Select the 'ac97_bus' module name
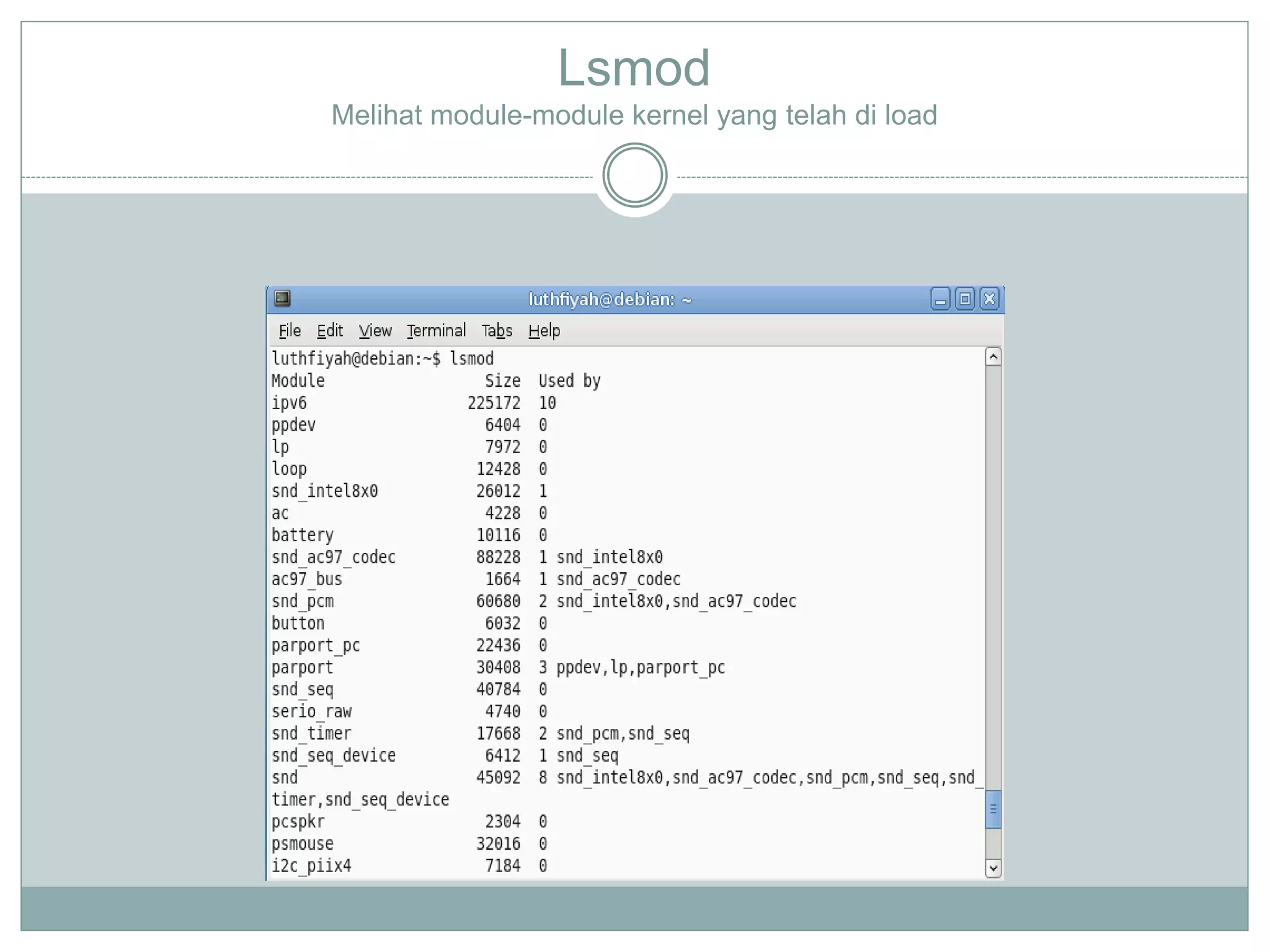This screenshot has height=952, width=1270. [307, 580]
